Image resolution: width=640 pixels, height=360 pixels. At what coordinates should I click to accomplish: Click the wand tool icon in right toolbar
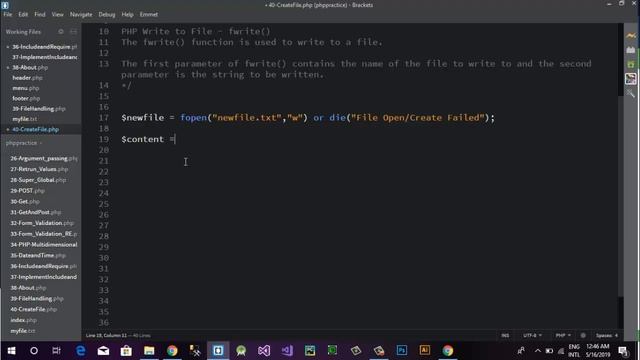(631, 93)
